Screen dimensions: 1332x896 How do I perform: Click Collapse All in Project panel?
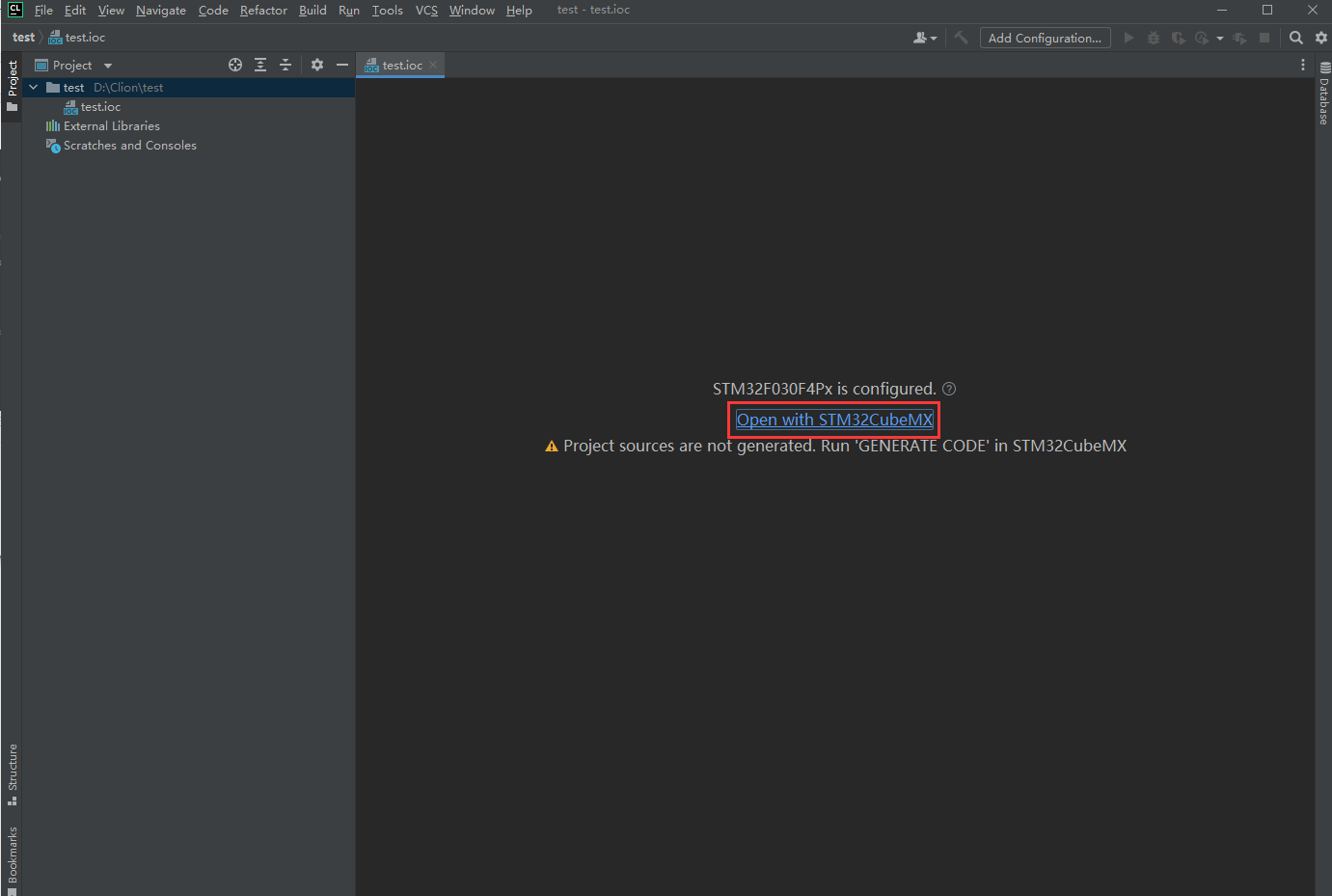point(285,65)
